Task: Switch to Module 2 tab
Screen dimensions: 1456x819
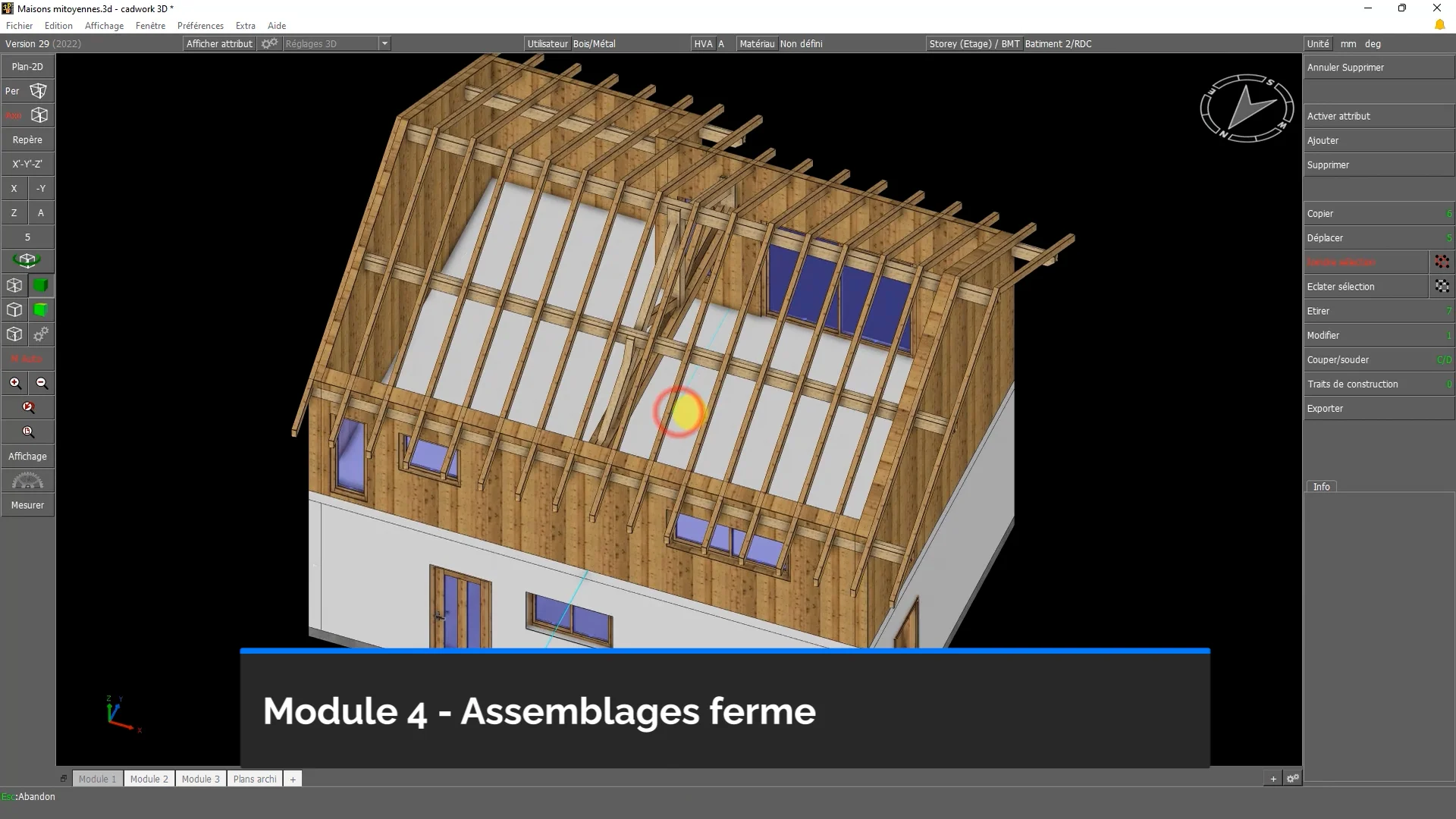Action: point(149,779)
